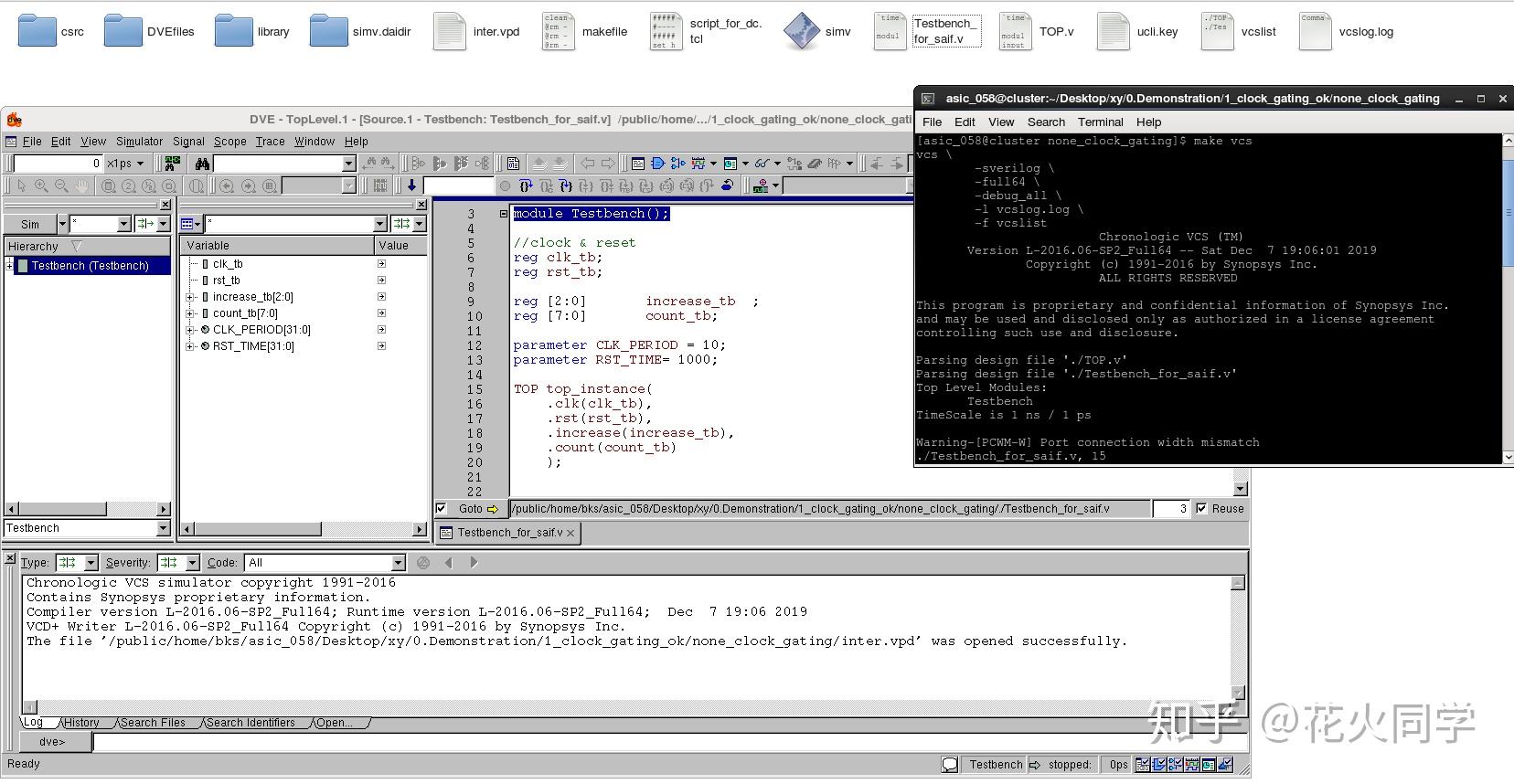Screen dimensions: 1514x784
Task: Click the source view icon in toolbar
Action: pyautogui.click(x=638, y=164)
